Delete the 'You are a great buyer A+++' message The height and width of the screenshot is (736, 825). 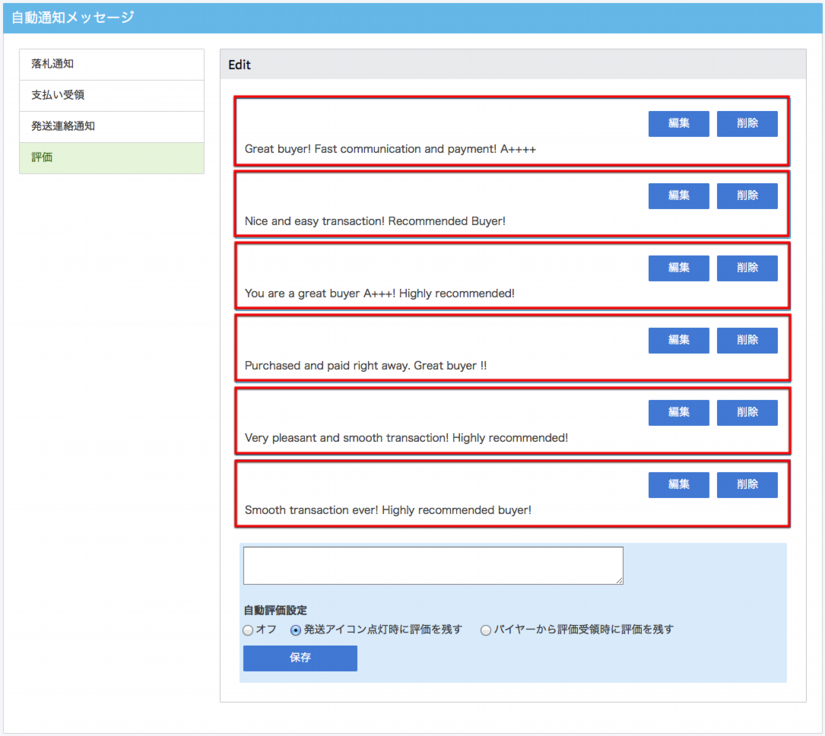[746, 268]
